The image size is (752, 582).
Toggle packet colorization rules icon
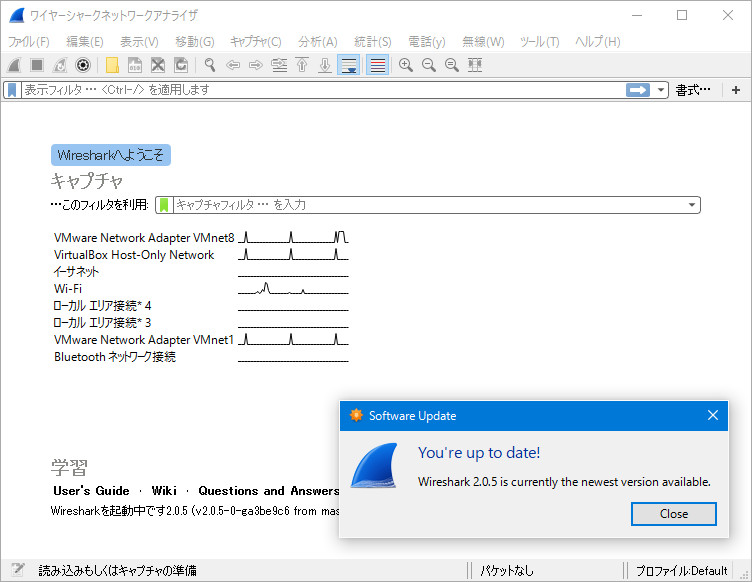(377, 65)
